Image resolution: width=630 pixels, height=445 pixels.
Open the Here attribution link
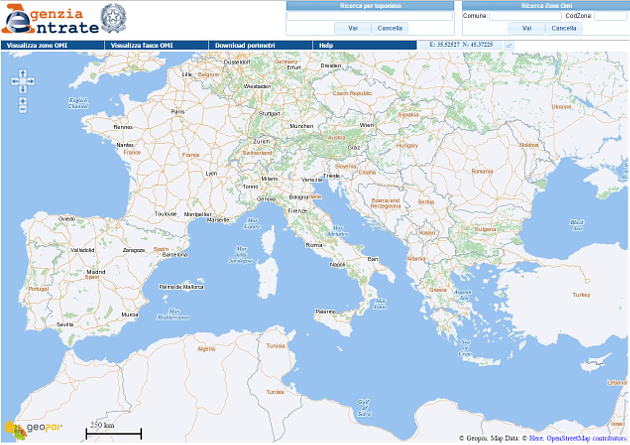tap(536, 438)
